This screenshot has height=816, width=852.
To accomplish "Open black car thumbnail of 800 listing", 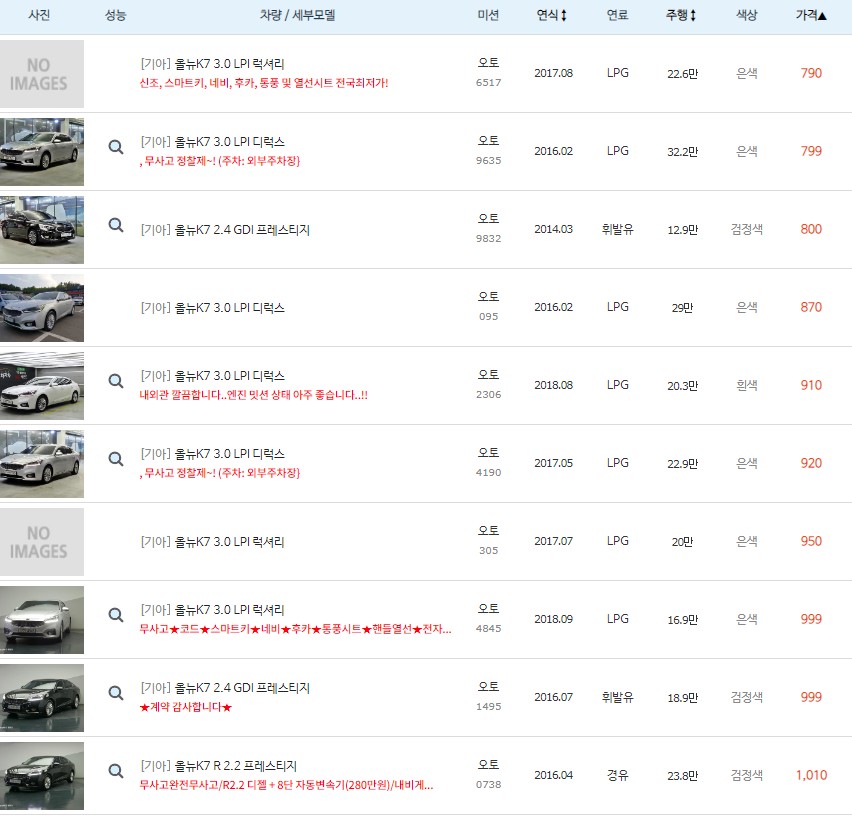I will (42, 230).
